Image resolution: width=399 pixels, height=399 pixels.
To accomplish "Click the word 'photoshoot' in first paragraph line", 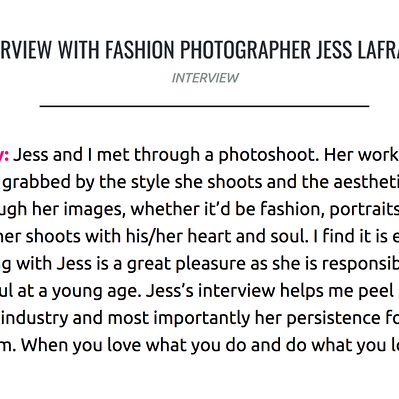I will tap(267, 155).
